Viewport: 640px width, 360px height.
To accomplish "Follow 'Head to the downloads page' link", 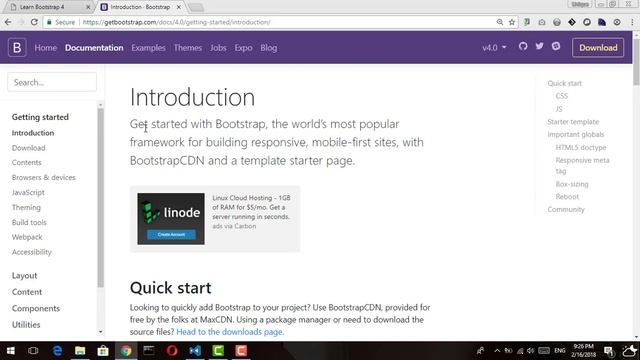I will coord(230,332).
